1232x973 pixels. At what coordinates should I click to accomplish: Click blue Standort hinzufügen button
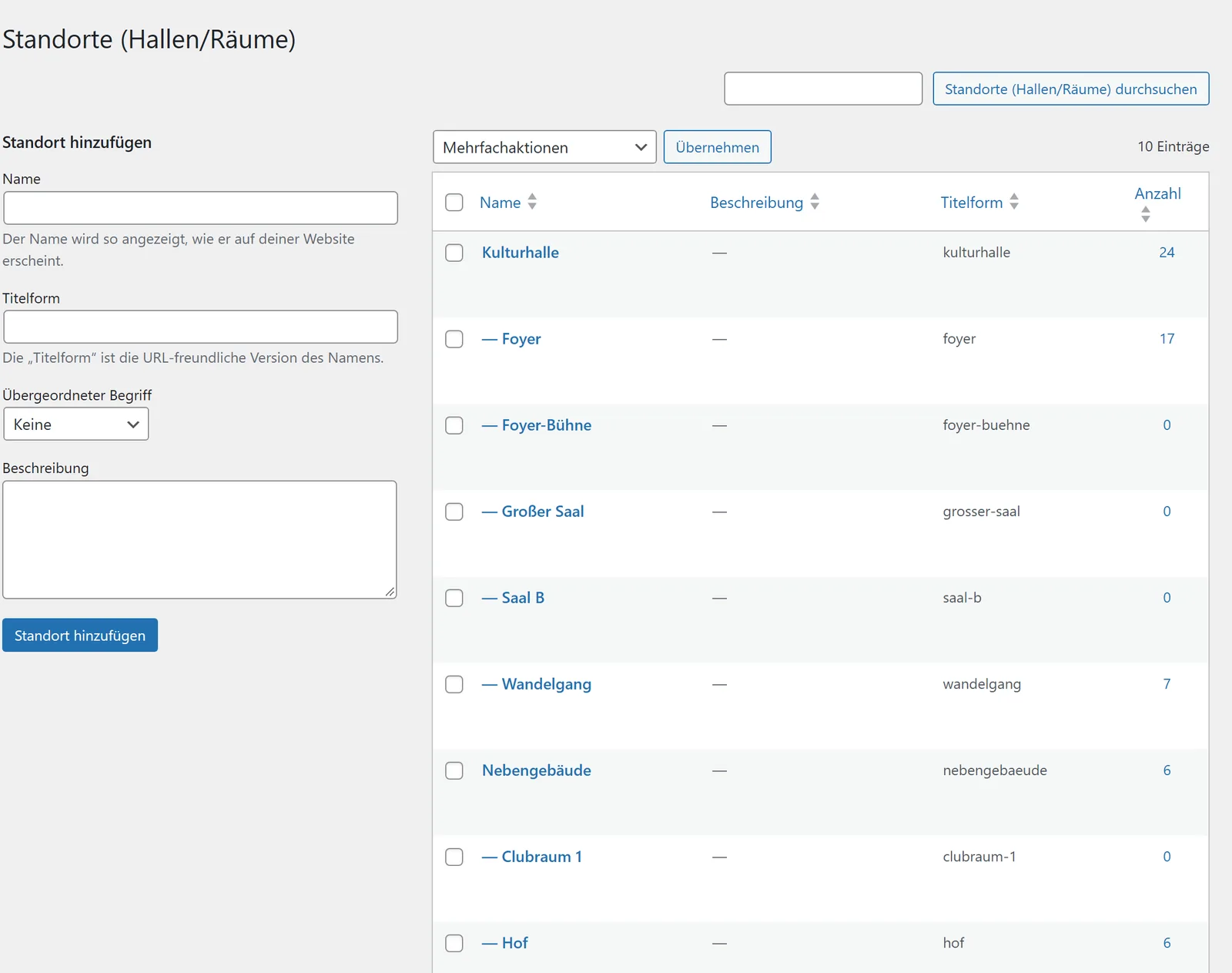click(x=80, y=636)
